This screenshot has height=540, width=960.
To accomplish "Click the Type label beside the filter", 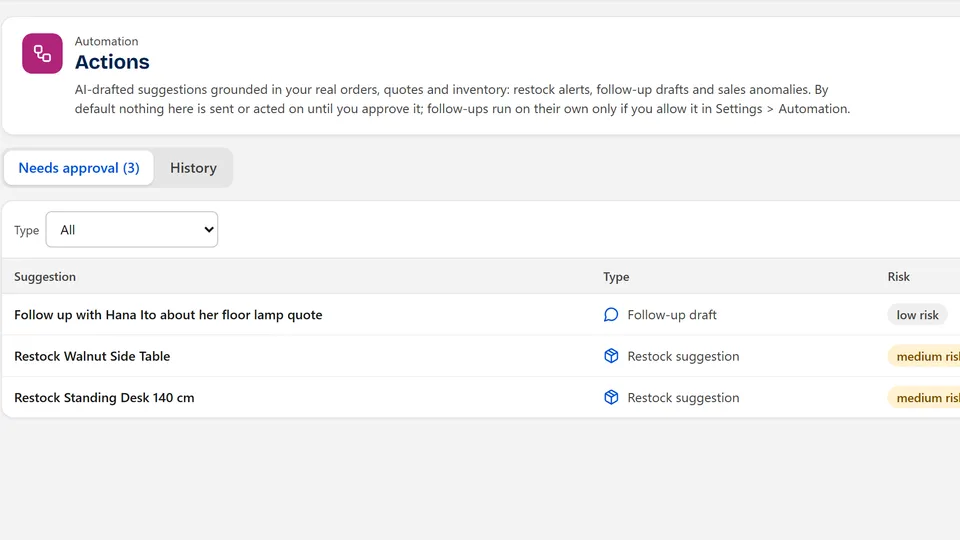I will tap(26, 230).
